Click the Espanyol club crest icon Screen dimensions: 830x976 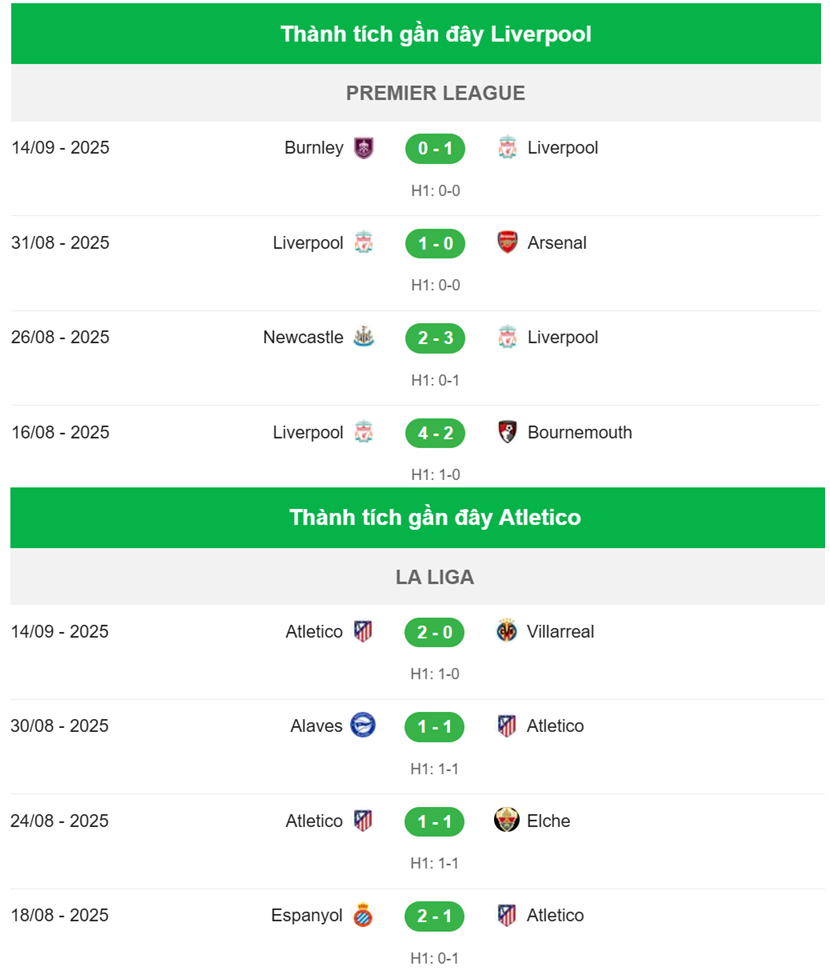(363, 915)
